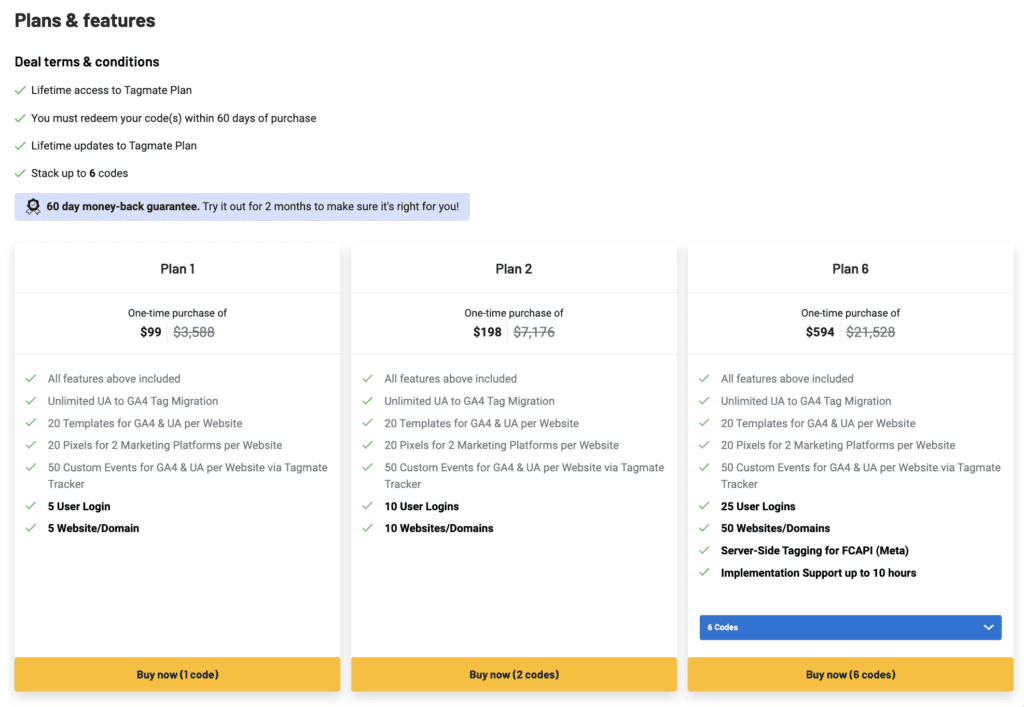
Task: Click 50 Websites/Domains text in Plan 6
Action: 775,528
